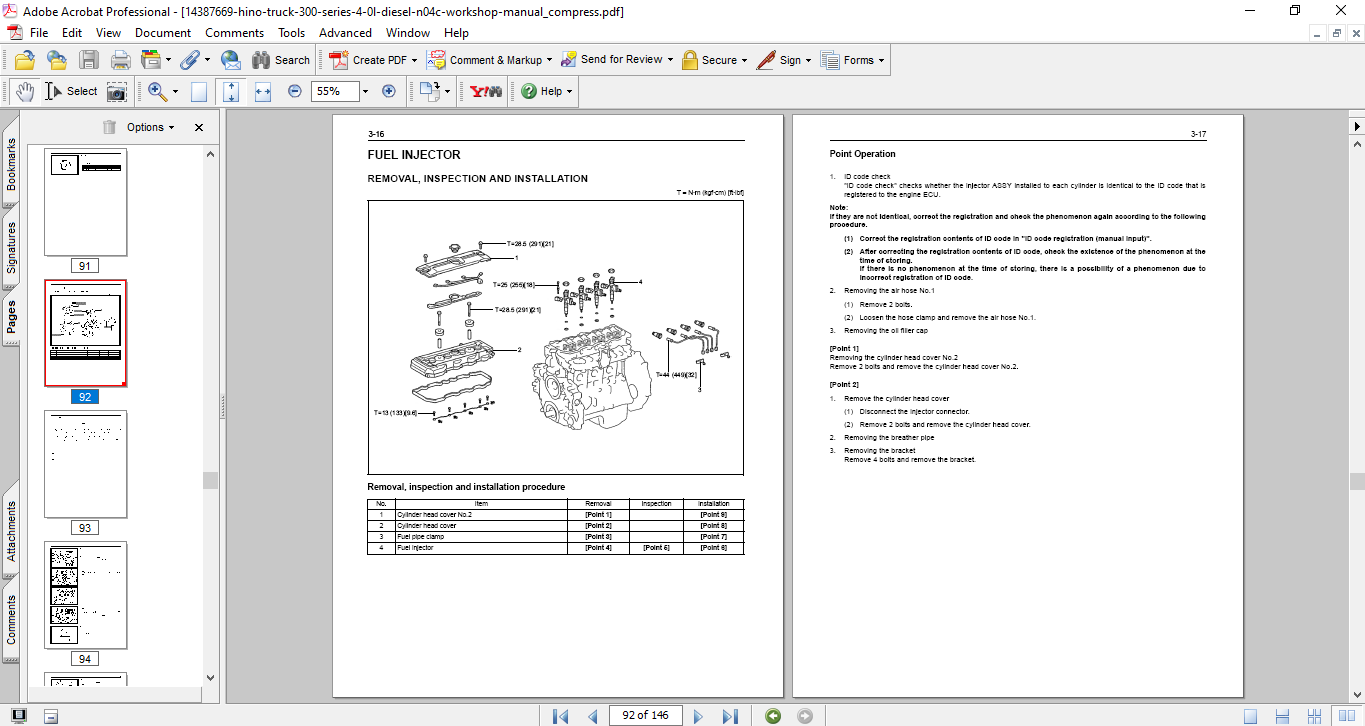Click the Rotate view pages icon
Image resolution: width=1365 pixels, height=726 pixels.
429,91
